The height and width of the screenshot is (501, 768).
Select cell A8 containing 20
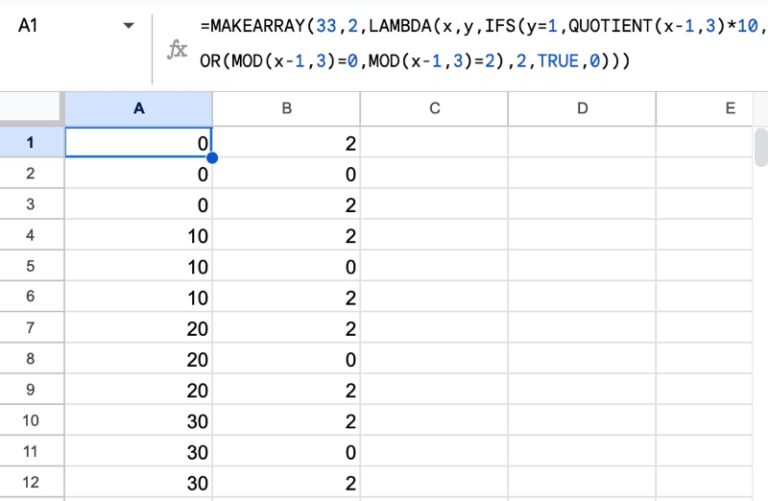pos(139,358)
